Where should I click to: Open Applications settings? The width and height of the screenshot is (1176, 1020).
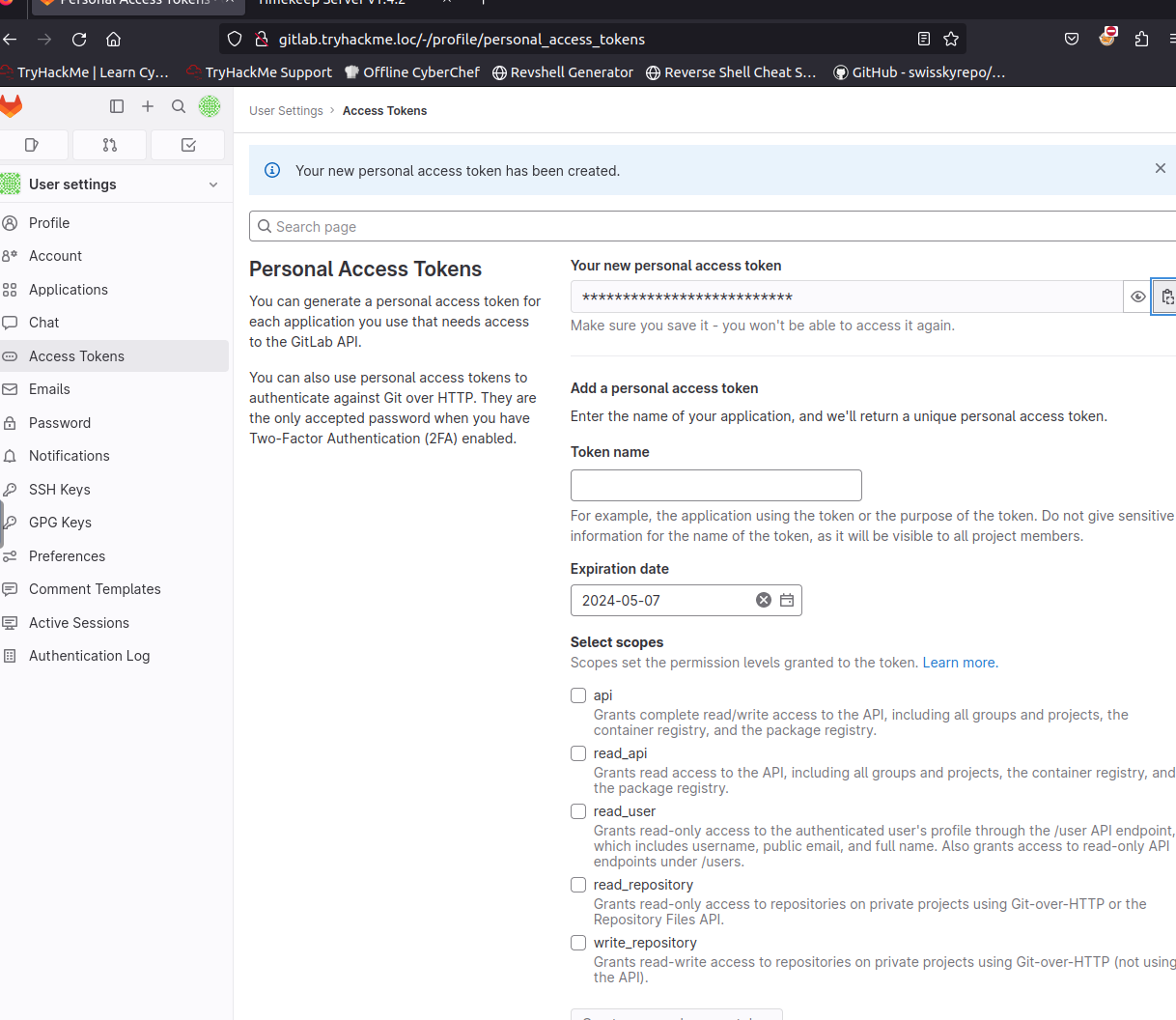[x=114, y=290]
